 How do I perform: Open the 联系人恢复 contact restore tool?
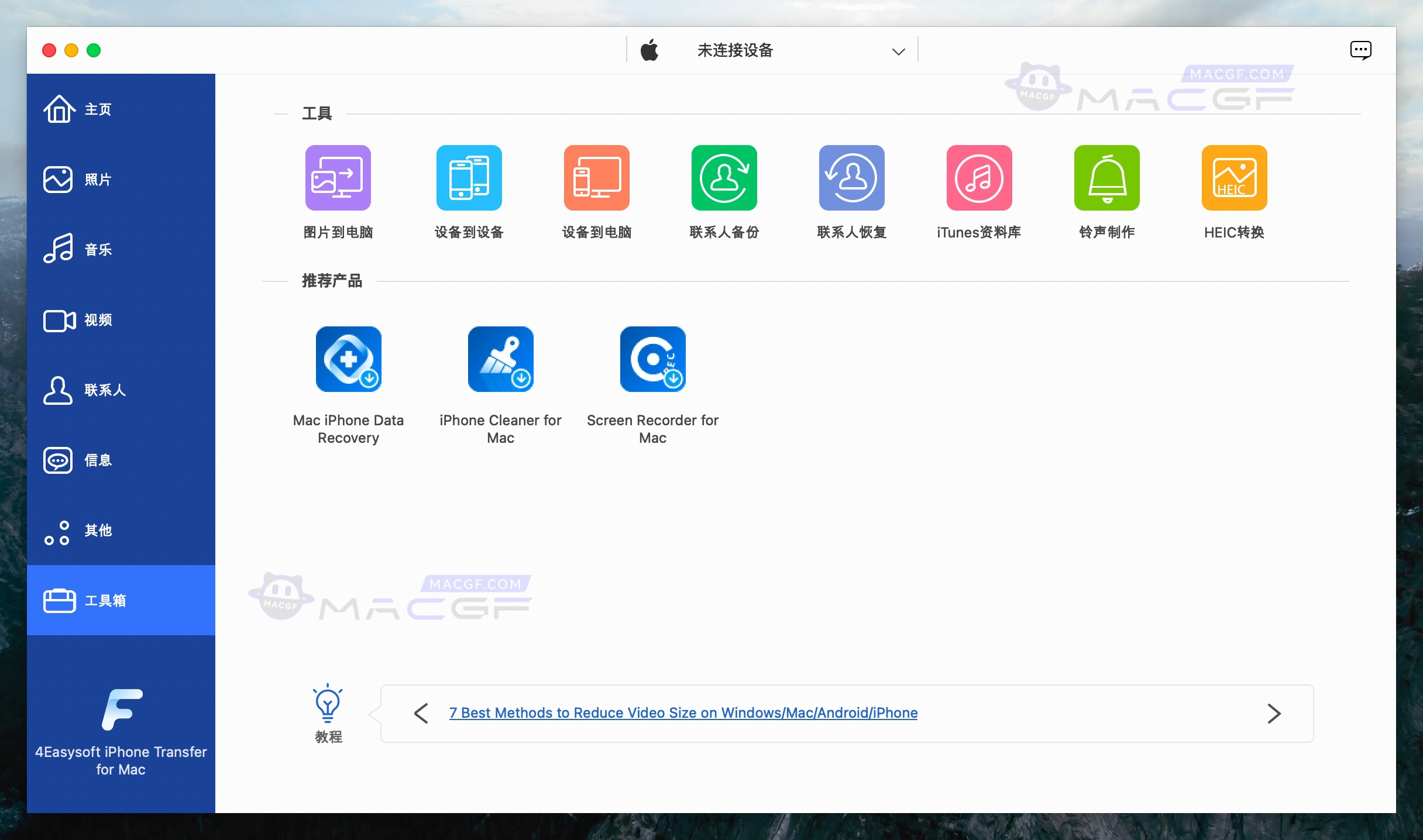[x=851, y=178]
